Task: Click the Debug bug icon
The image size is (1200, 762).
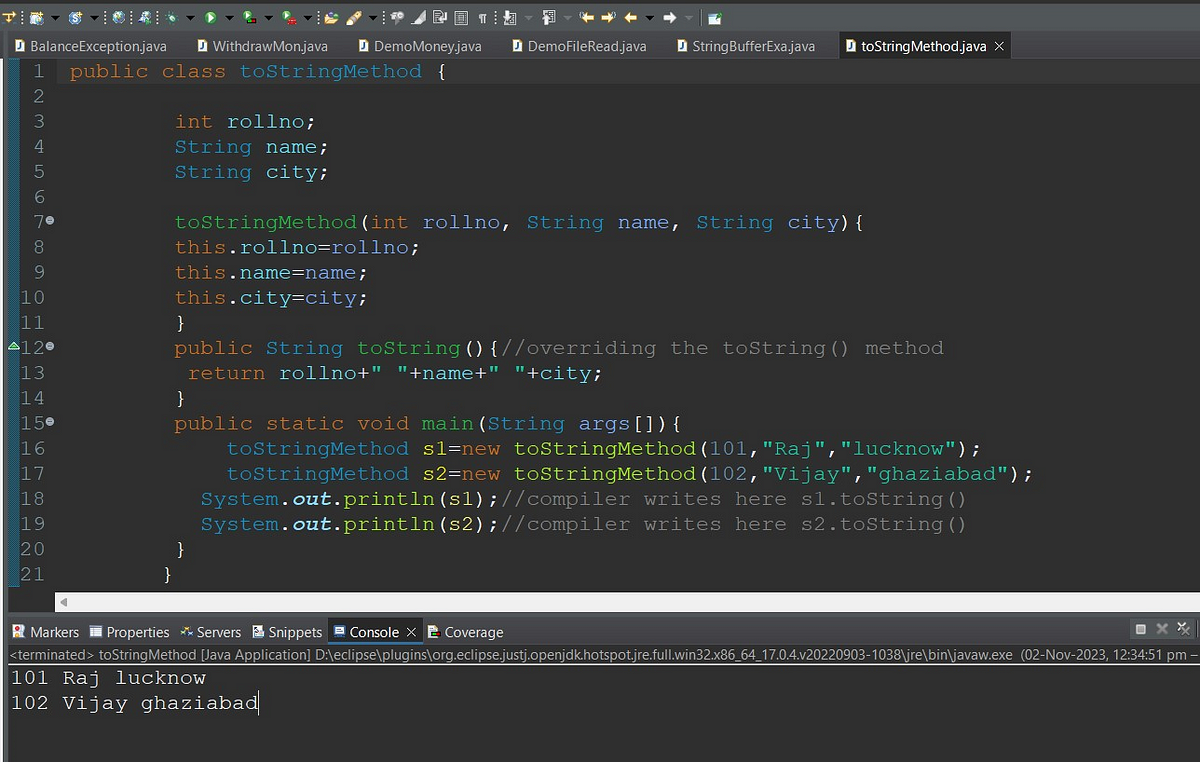Action: click(x=171, y=18)
